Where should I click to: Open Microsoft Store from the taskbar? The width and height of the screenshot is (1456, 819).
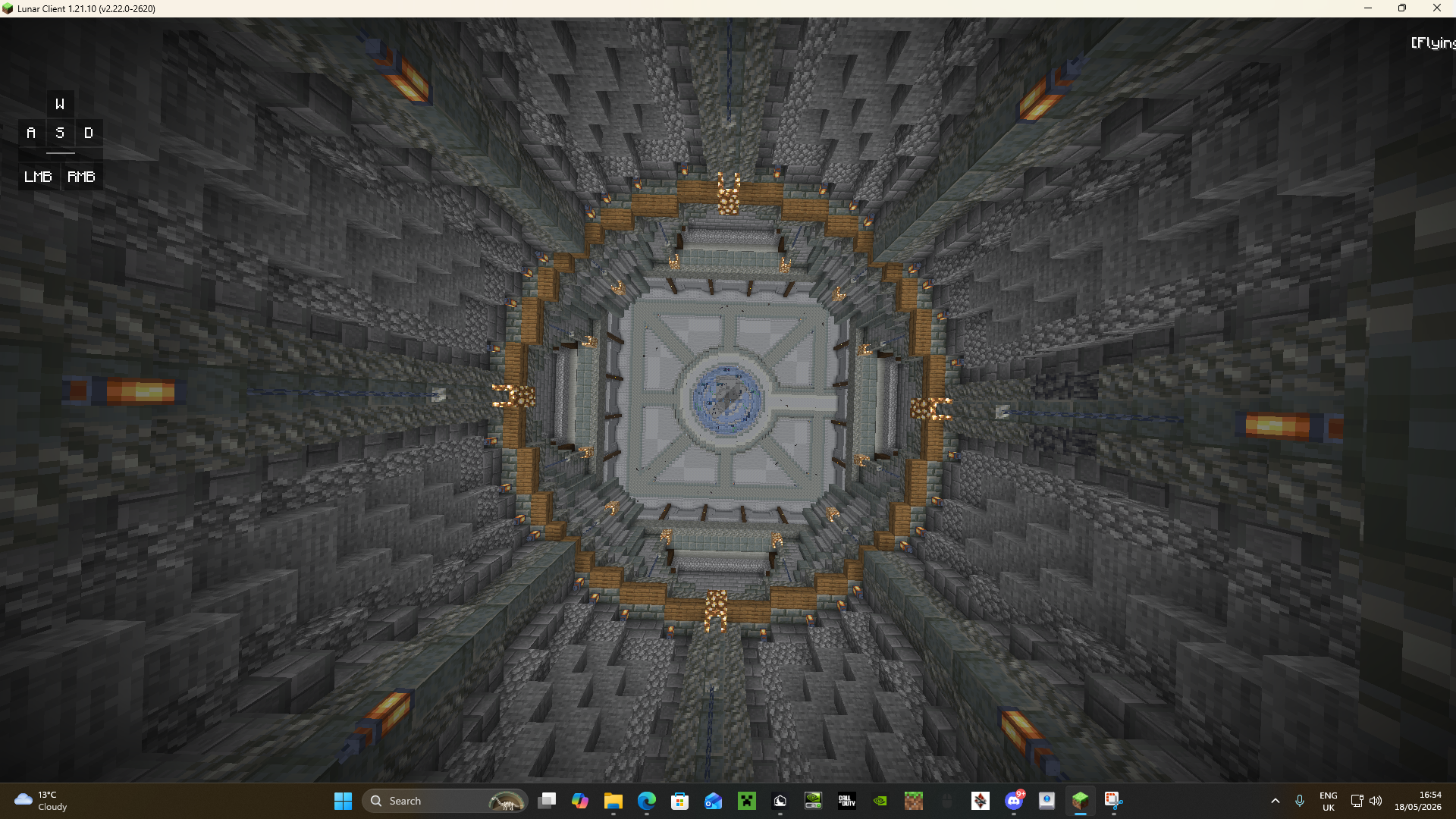tap(680, 801)
